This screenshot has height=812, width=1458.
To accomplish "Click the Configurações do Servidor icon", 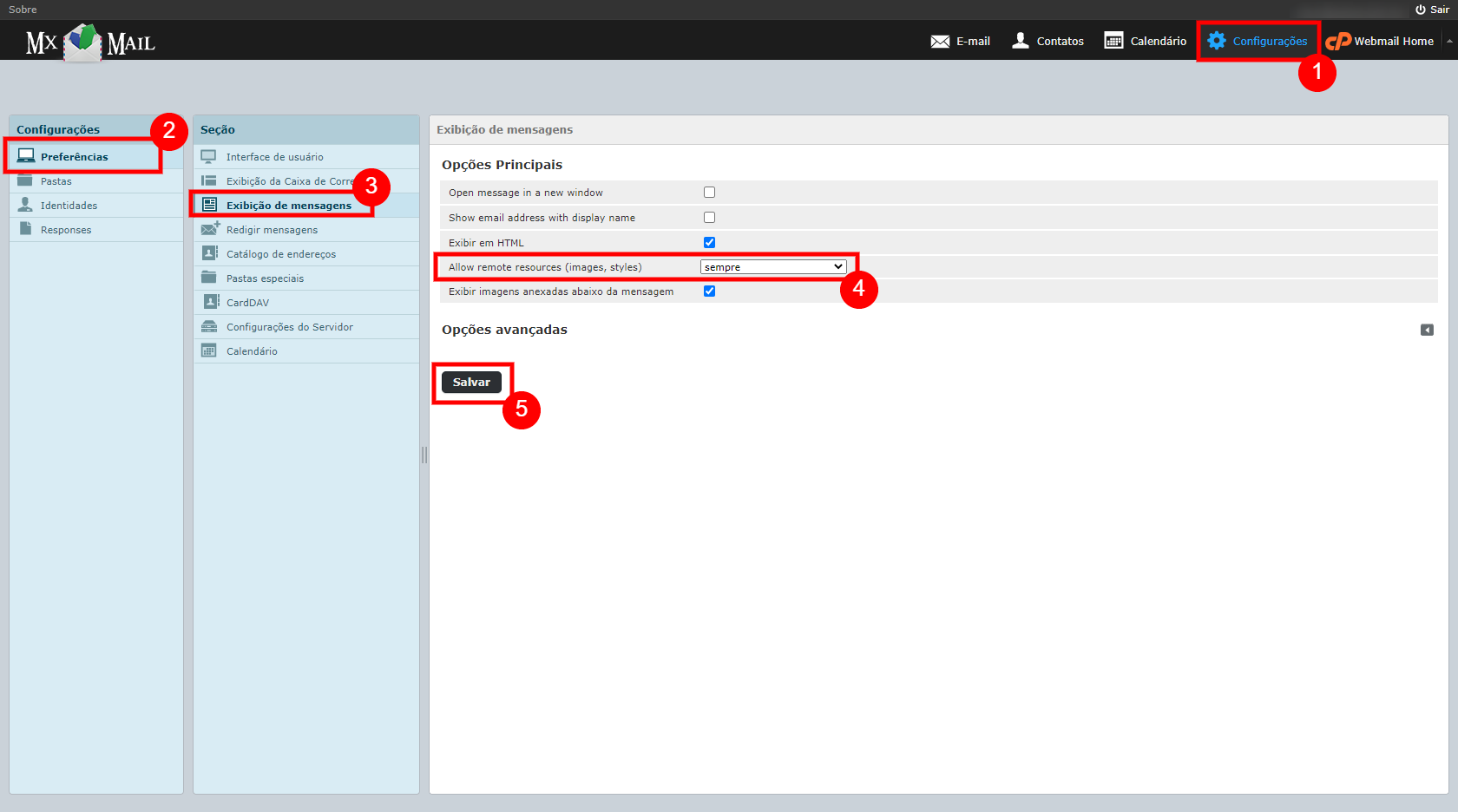I will (x=209, y=326).
